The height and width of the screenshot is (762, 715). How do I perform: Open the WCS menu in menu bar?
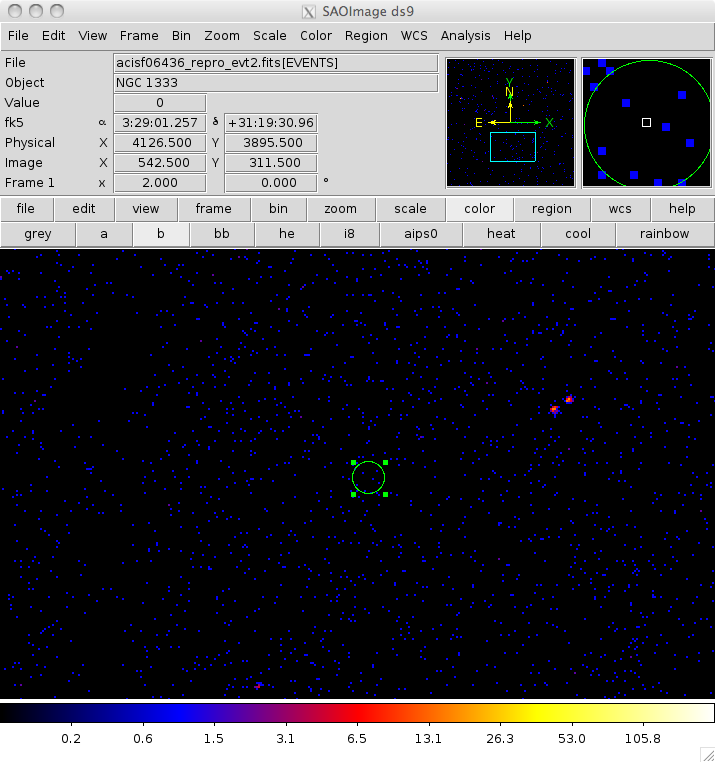click(x=414, y=35)
